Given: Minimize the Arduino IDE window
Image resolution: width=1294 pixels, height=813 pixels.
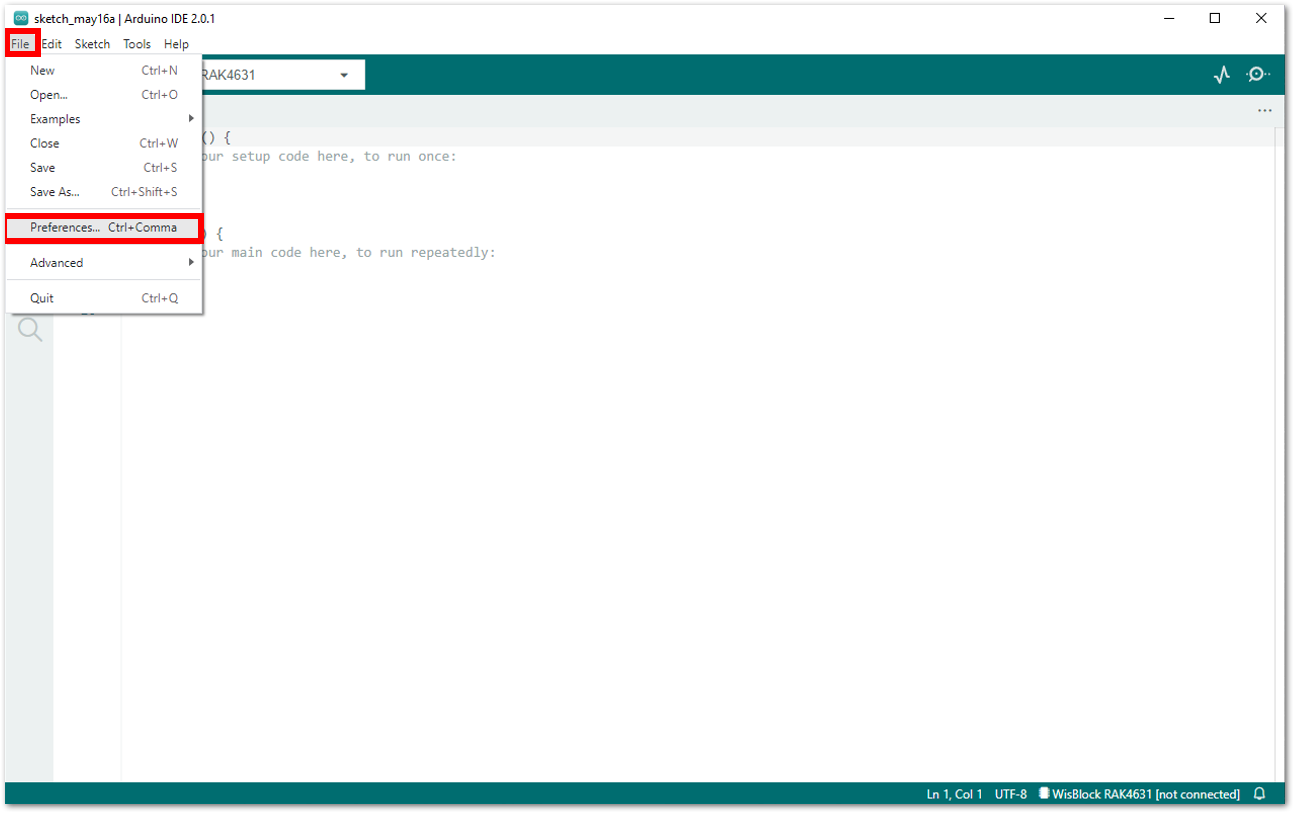Looking at the screenshot, I should (x=1168, y=18).
